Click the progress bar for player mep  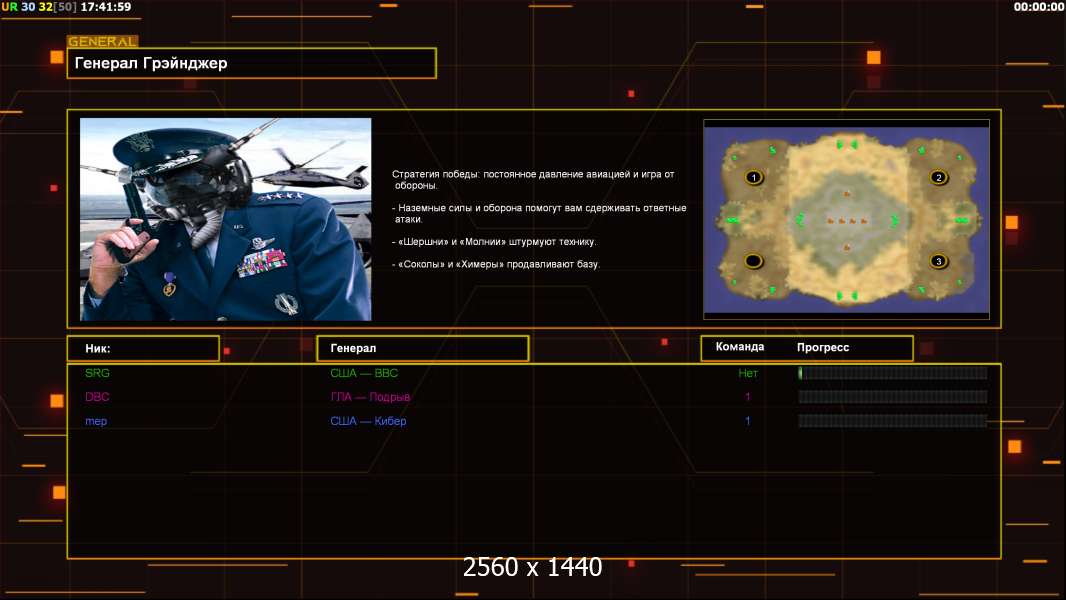(x=892, y=421)
